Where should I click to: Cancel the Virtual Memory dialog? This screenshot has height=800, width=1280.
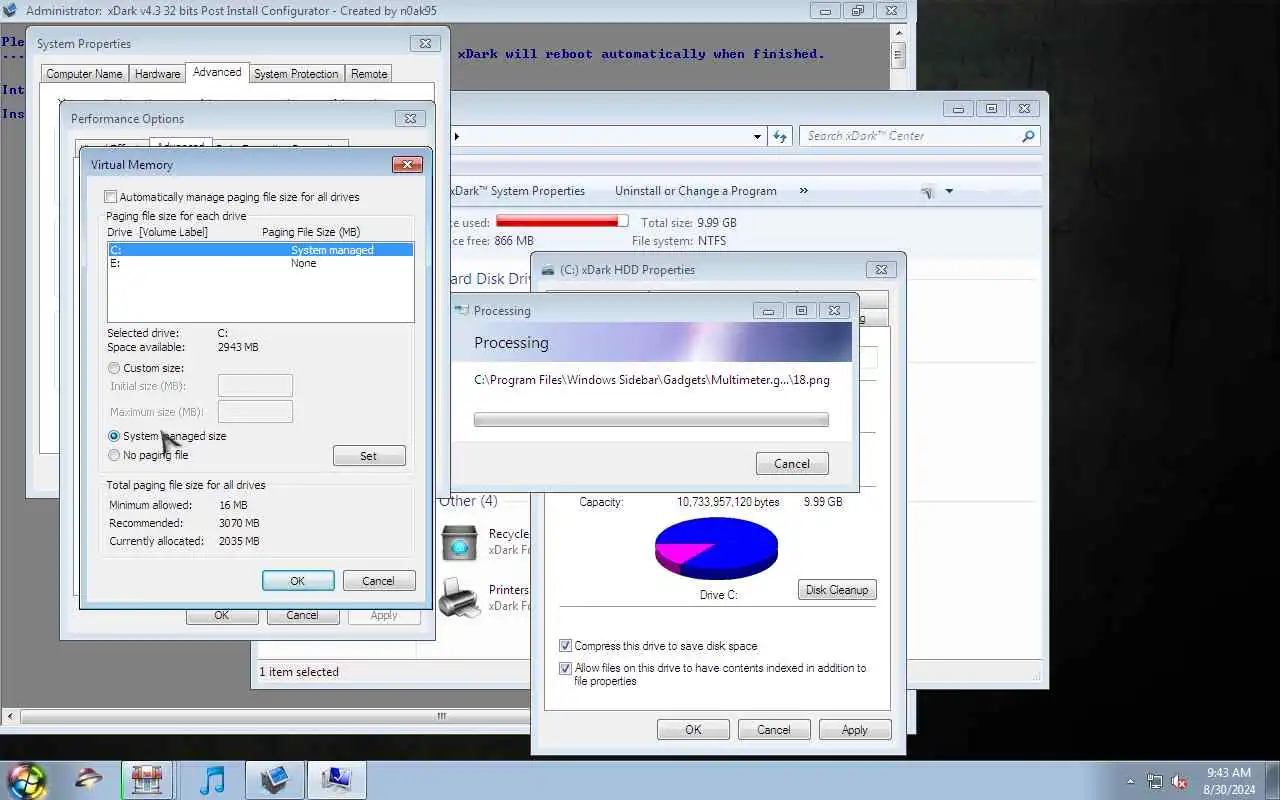pos(378,581)
